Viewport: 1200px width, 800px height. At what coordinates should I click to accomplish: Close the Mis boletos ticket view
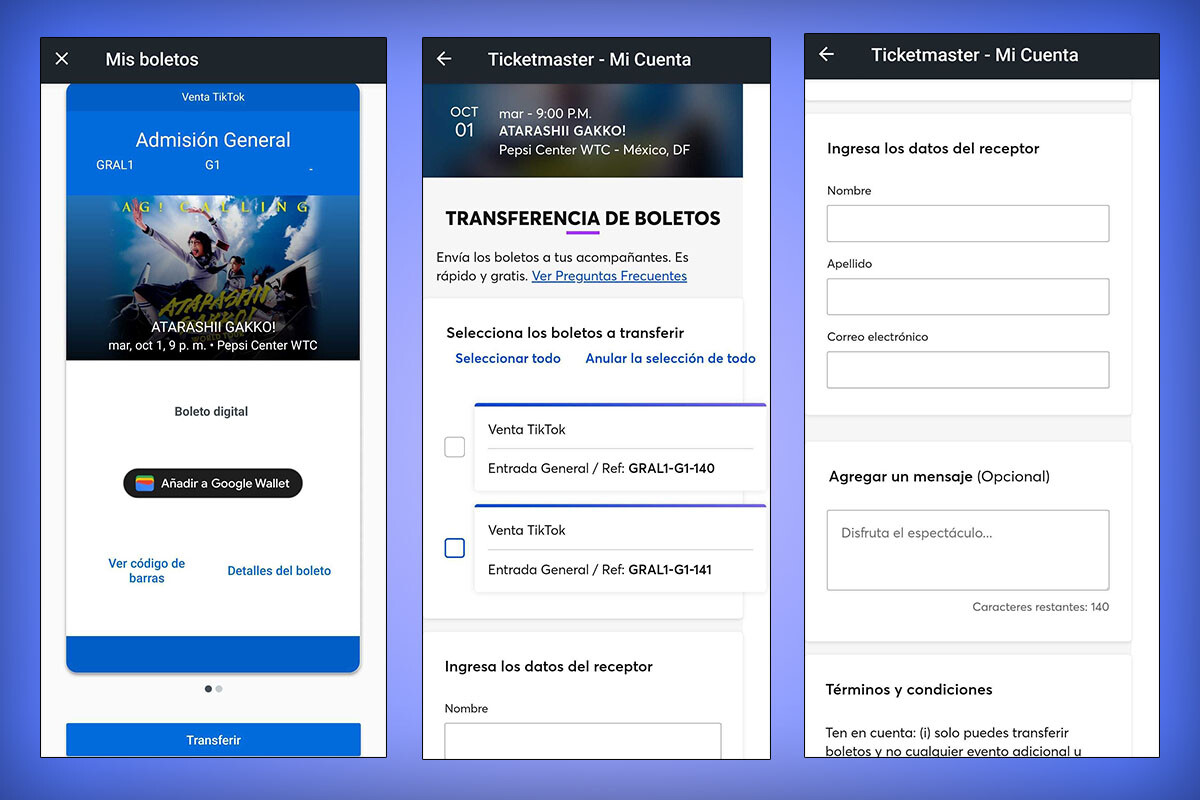click(62, 59)
